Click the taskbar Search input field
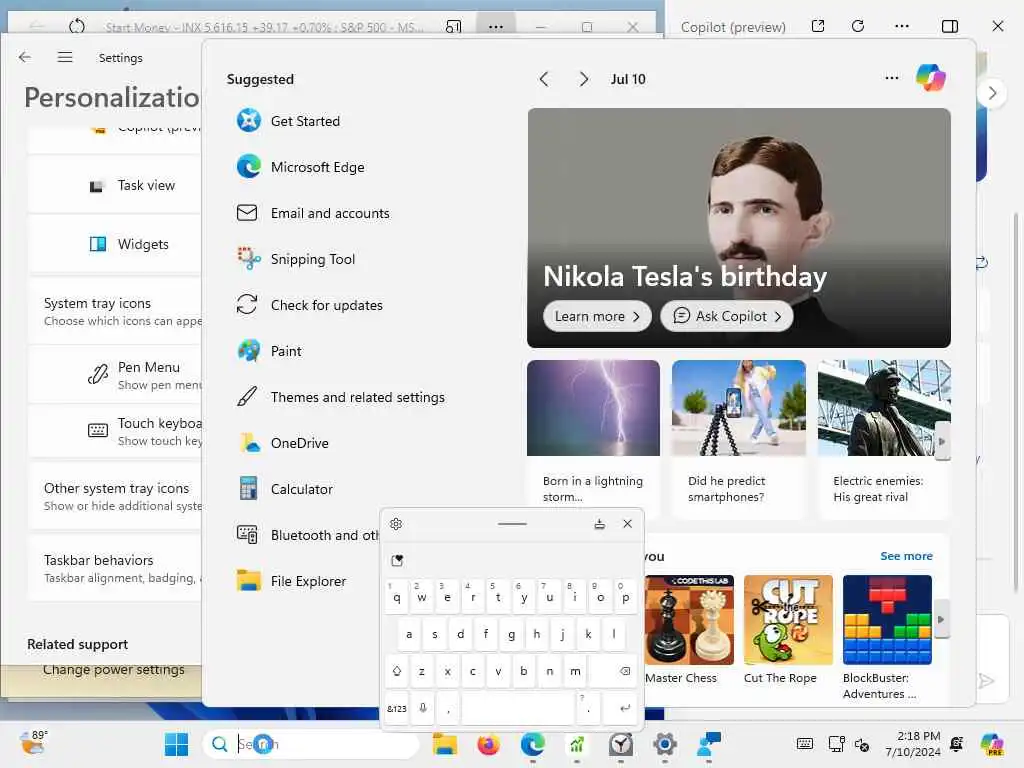The height and width of the screenshot is (768, 1024). tap(312, 744)
